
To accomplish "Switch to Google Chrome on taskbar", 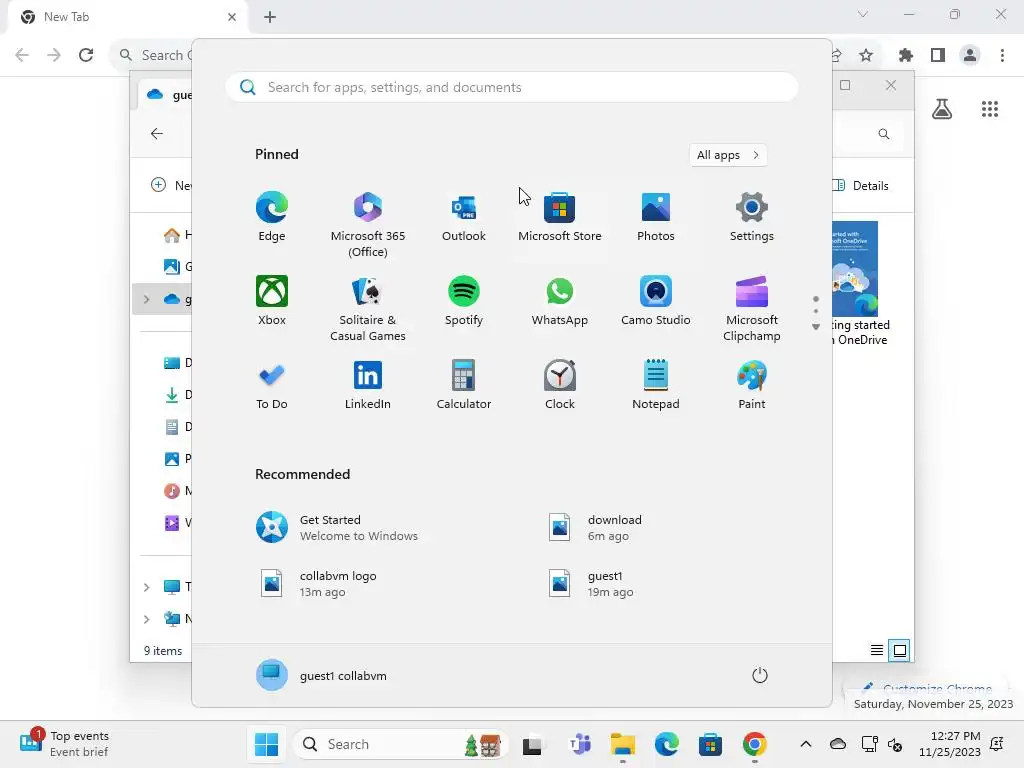I will (754, 744).
